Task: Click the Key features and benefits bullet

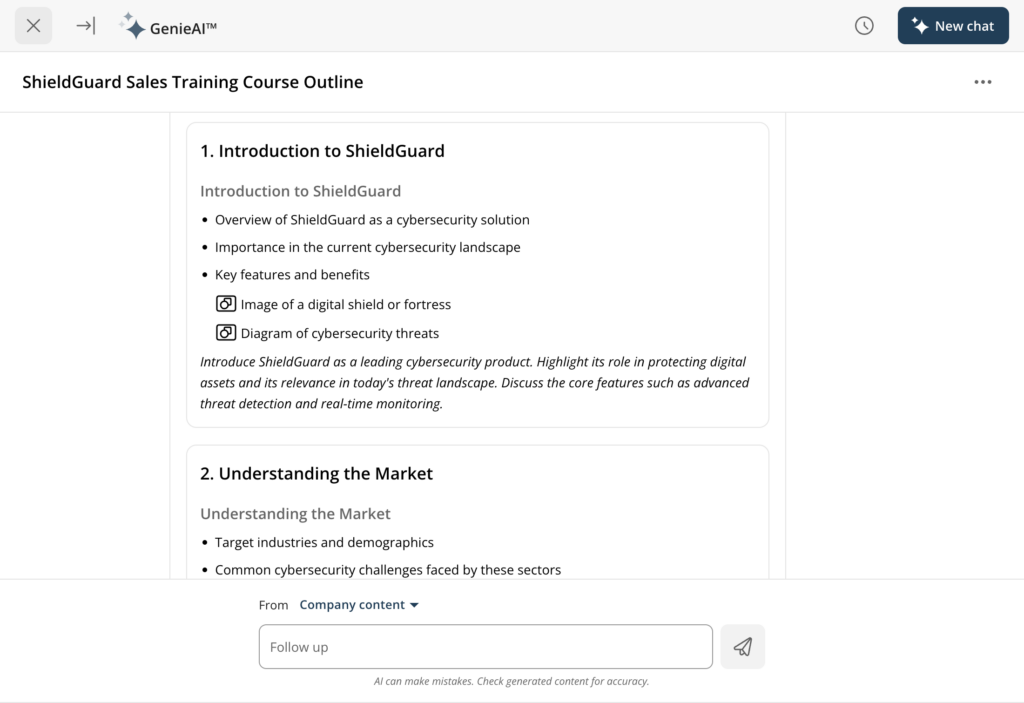Action: click(x=292, y=275)
